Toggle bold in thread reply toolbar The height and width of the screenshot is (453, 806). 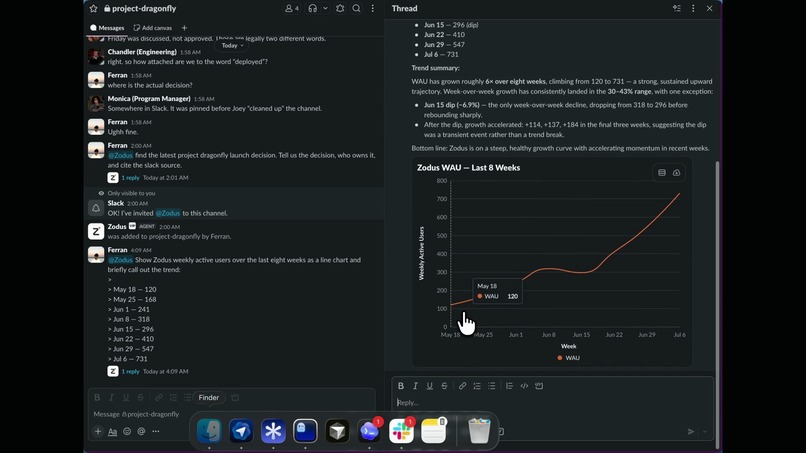tap(401, 386)
